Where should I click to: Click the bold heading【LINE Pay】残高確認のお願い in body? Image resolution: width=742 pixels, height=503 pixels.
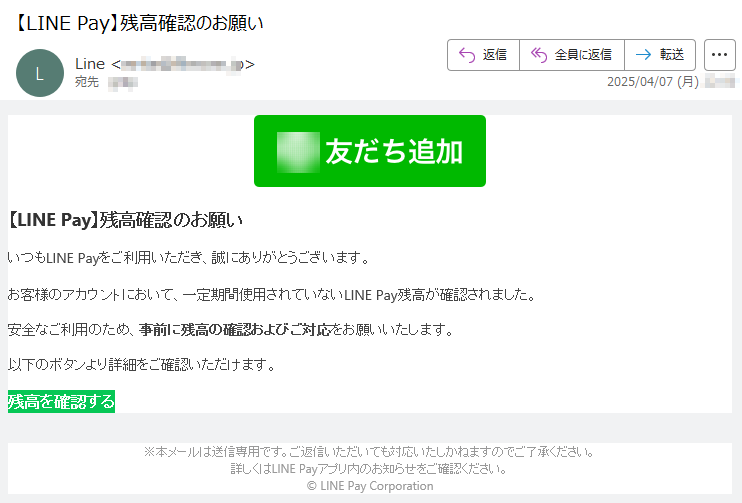tap(124, 220)
